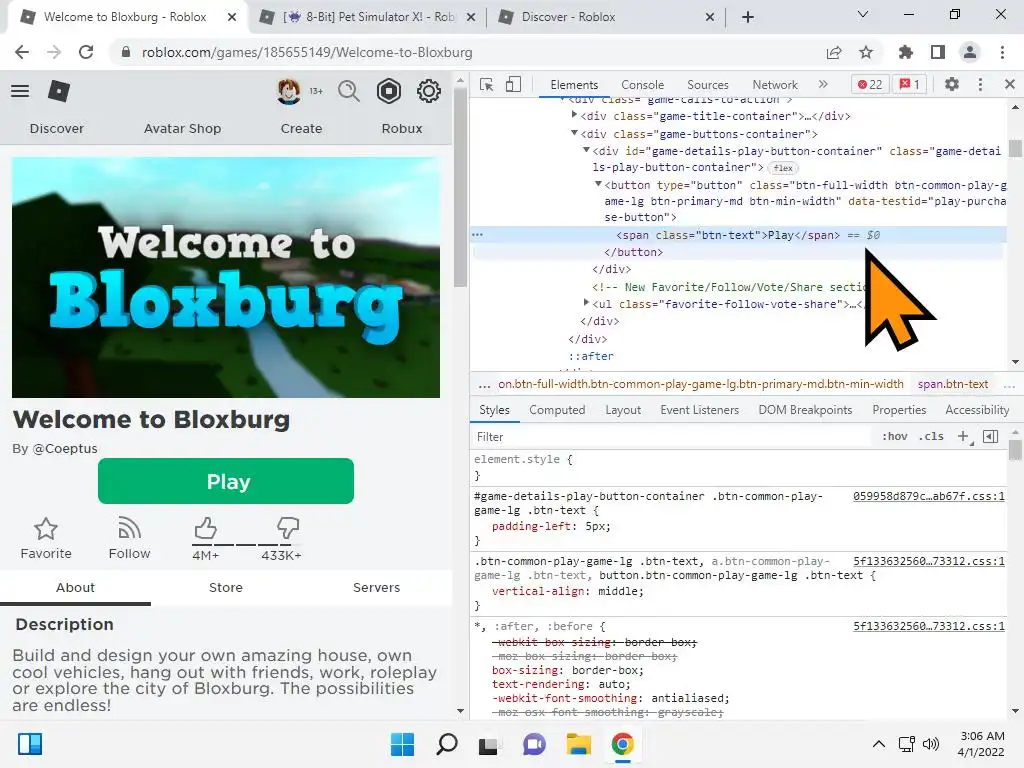Expand the game-title-container div node
The width and height of the screenshot is (1024, 768).
tap(574, 115)
